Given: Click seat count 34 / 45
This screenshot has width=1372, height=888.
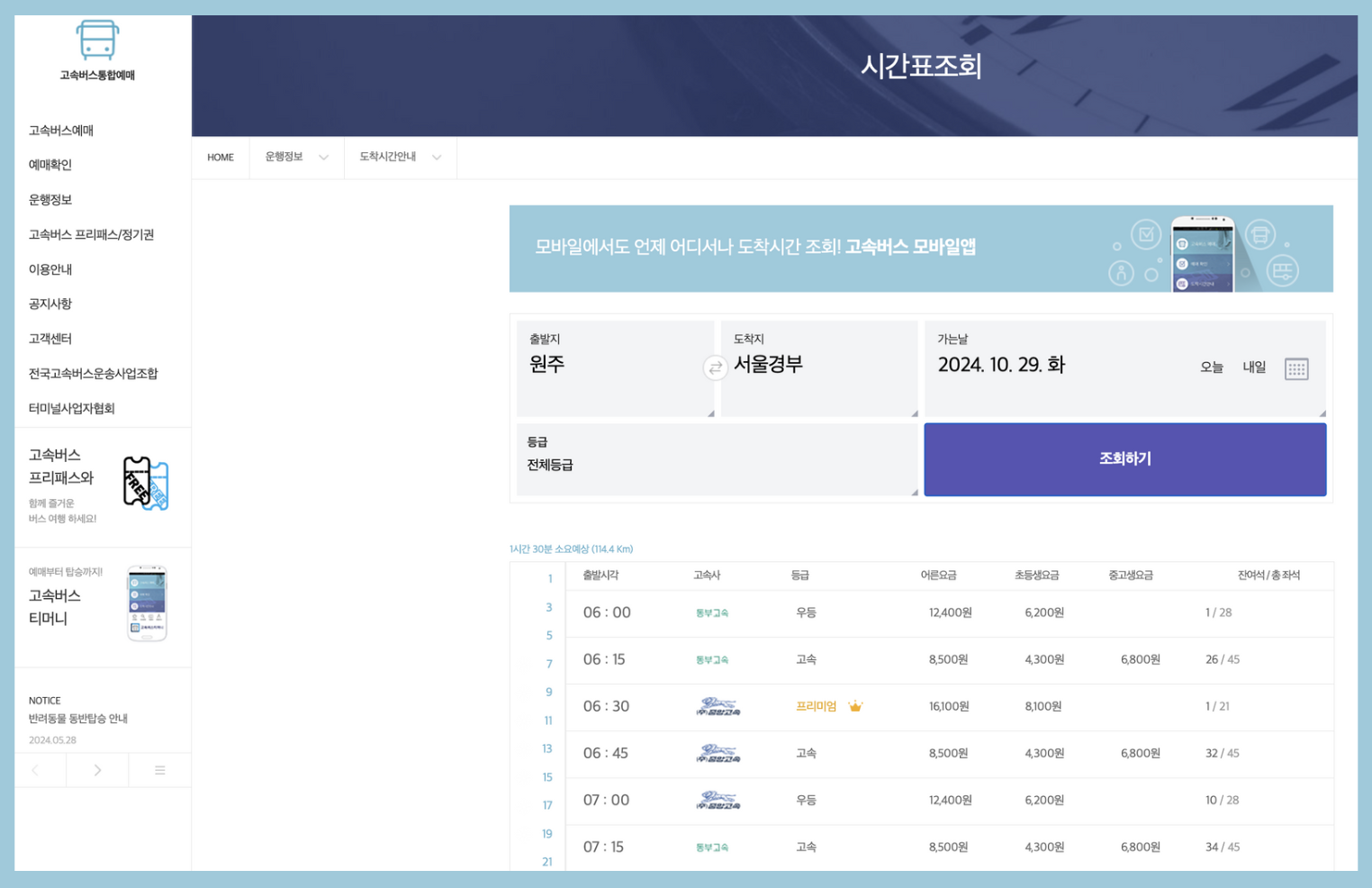Looking at the screenshot, I should point(1223,847).
